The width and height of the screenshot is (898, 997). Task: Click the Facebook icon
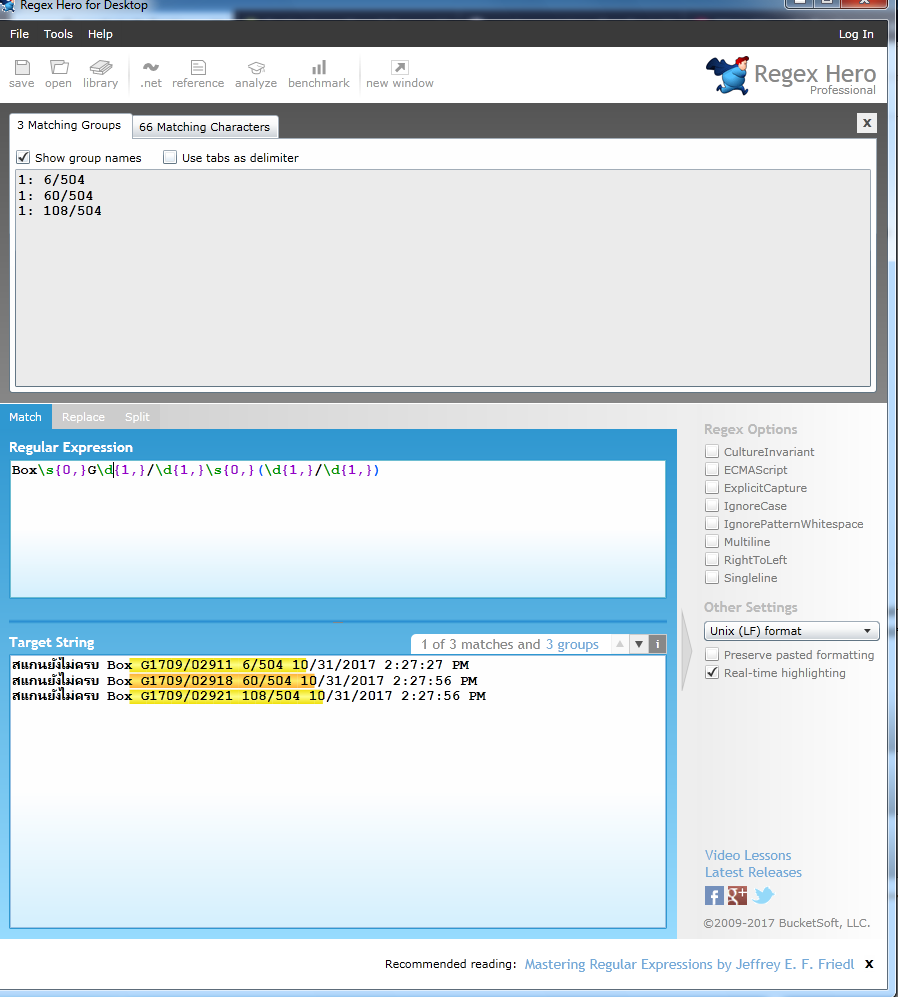(714, 895)
